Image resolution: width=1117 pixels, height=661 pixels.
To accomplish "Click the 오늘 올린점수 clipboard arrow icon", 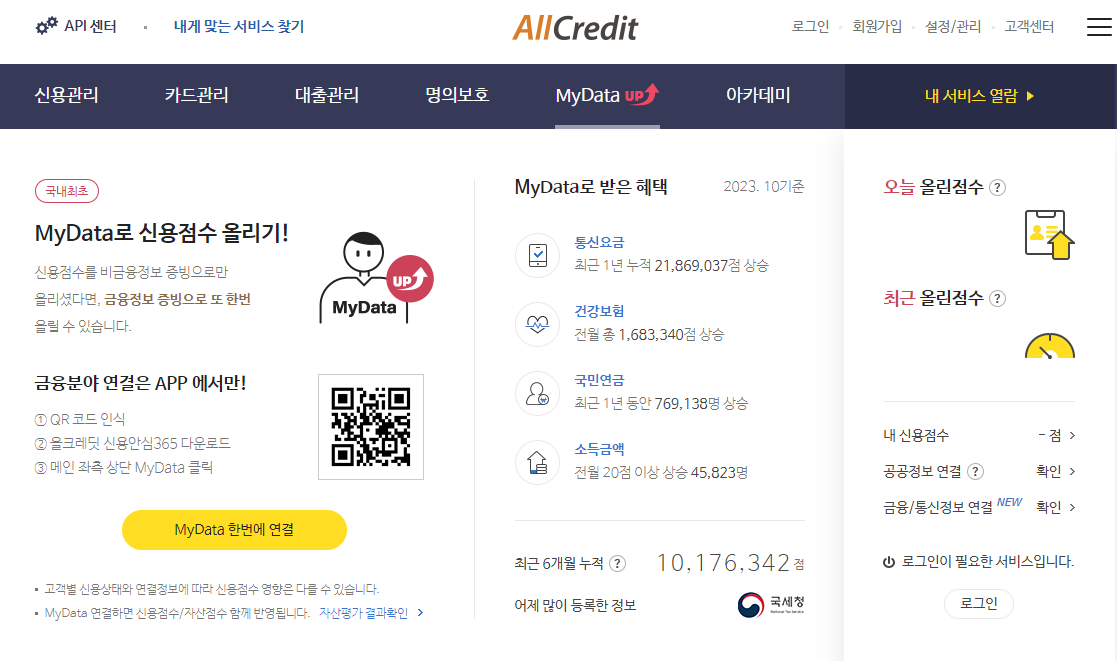I will (1049, 235).
